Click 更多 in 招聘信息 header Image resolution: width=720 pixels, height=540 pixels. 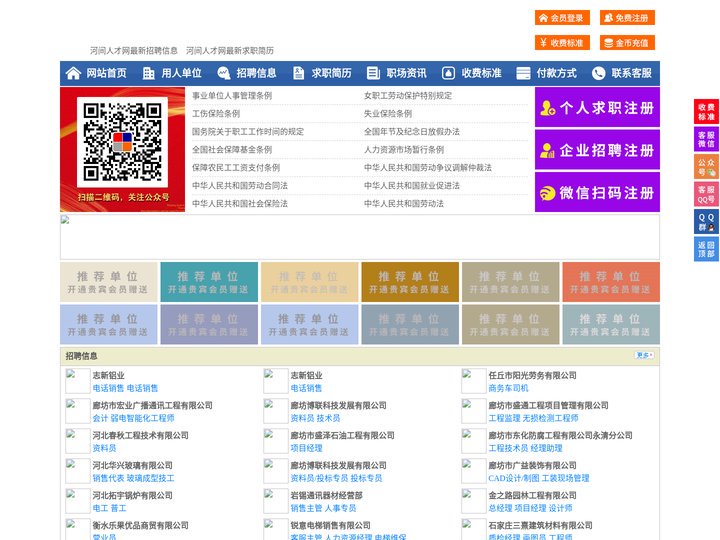coord(644,355)
